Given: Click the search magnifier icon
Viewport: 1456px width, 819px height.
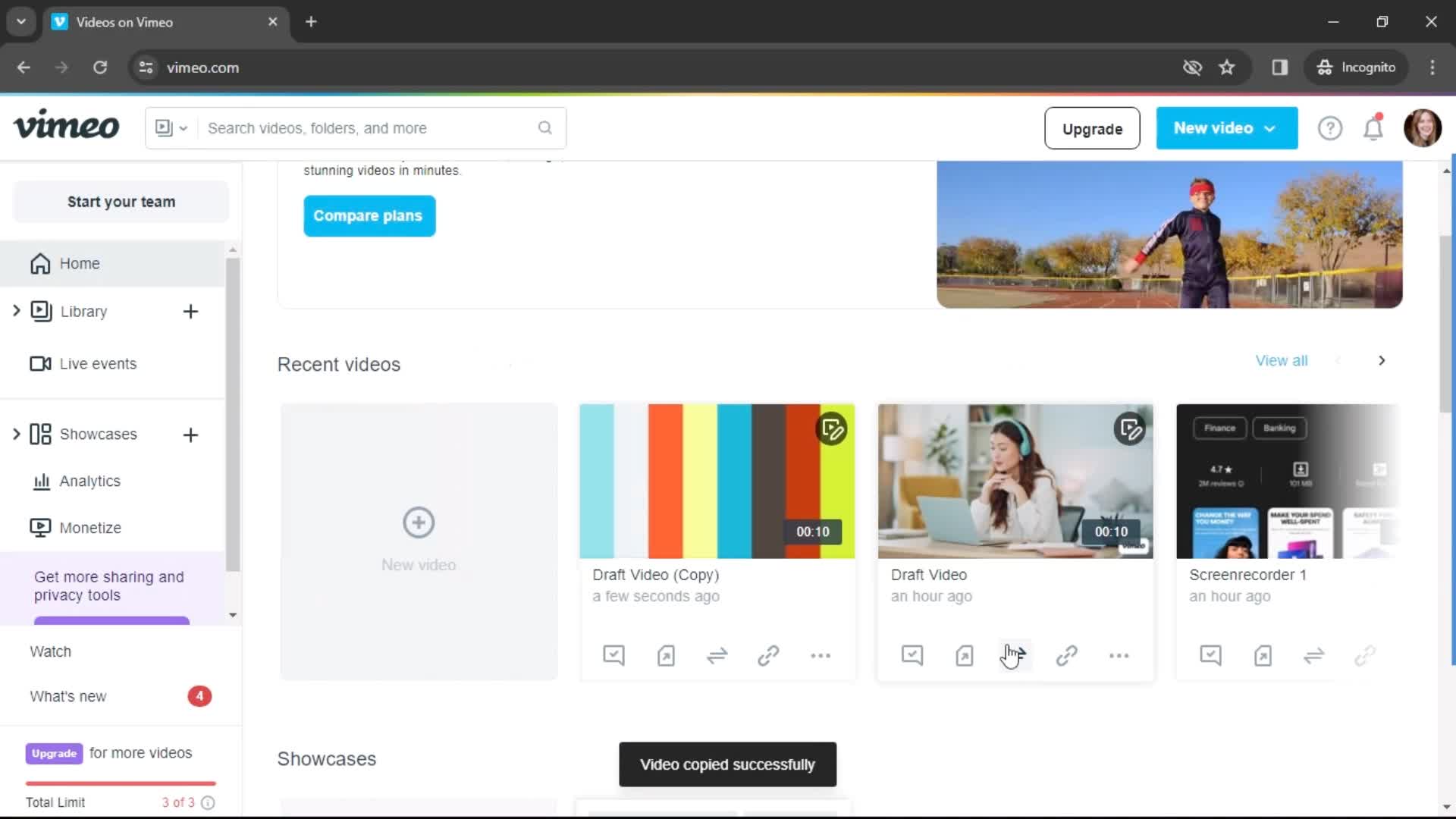Looking at the screenshot, I should [x=544, y=127].
